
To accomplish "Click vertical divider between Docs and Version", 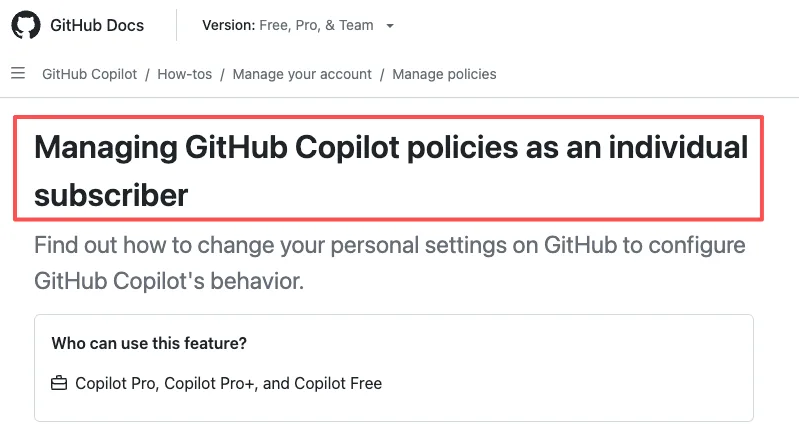I will [x=176, y=25].
